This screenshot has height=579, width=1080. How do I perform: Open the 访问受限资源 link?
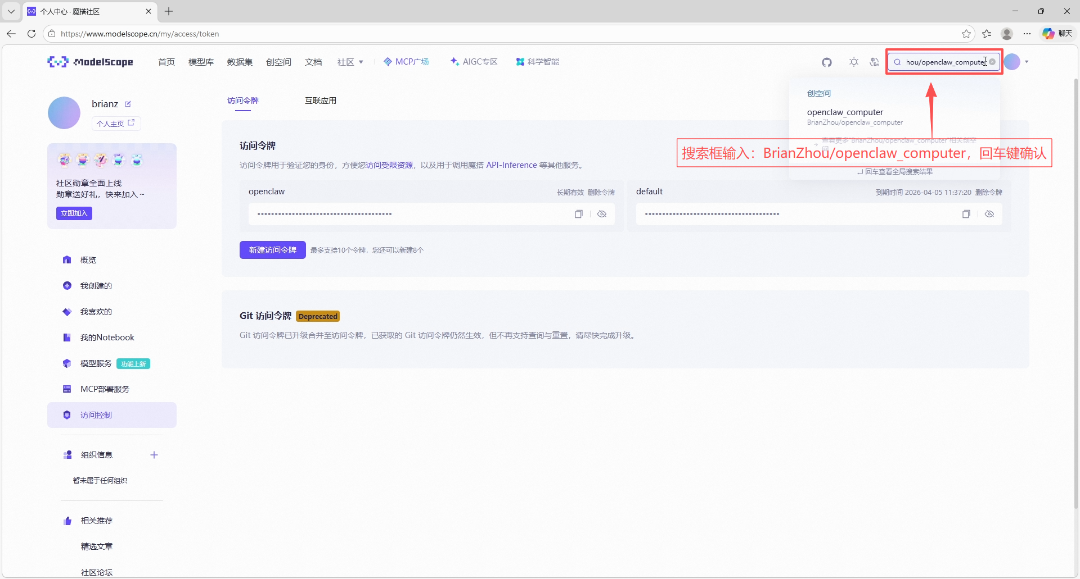[389, 165]
